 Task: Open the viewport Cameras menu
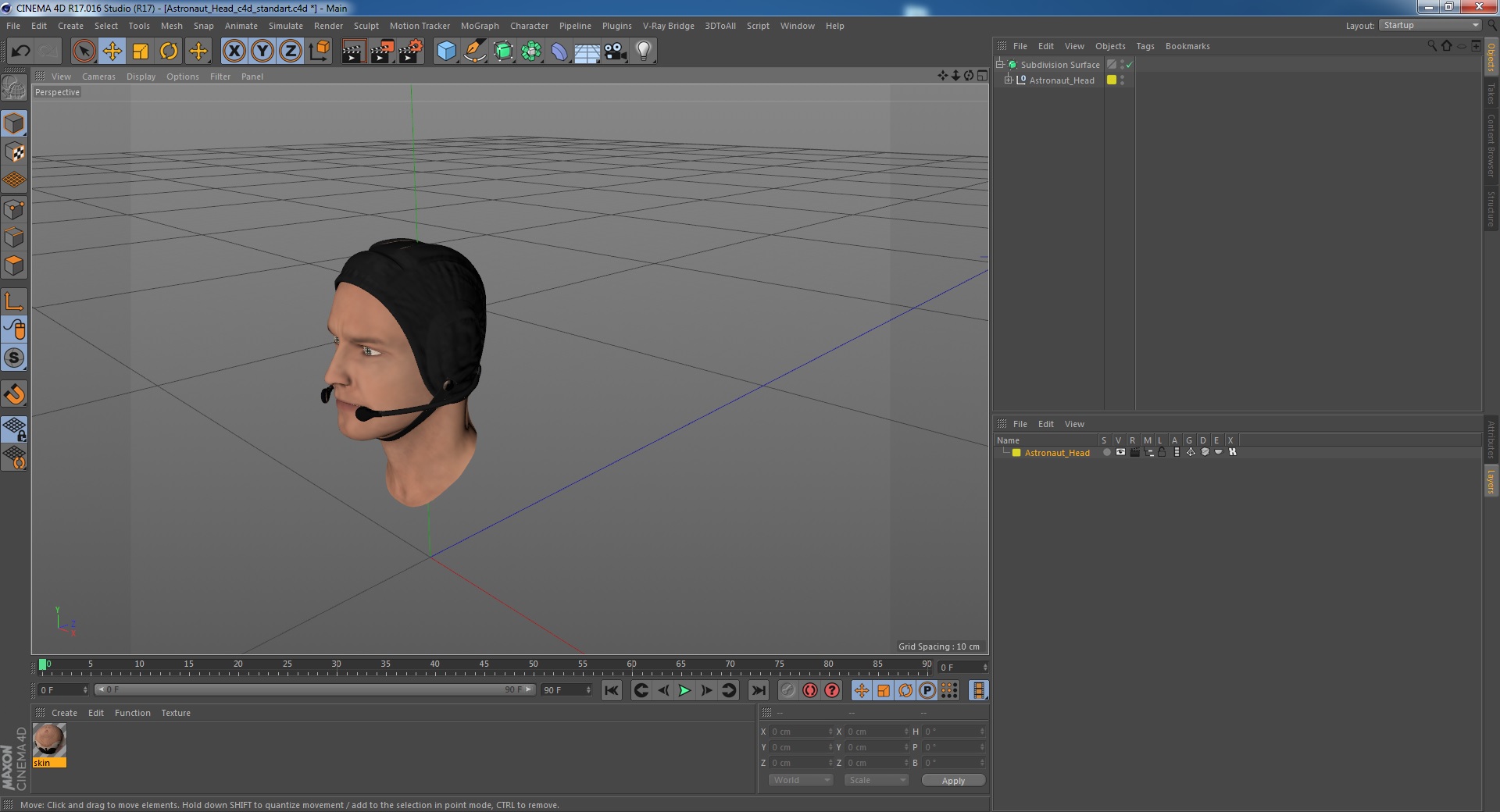point(98,77)
